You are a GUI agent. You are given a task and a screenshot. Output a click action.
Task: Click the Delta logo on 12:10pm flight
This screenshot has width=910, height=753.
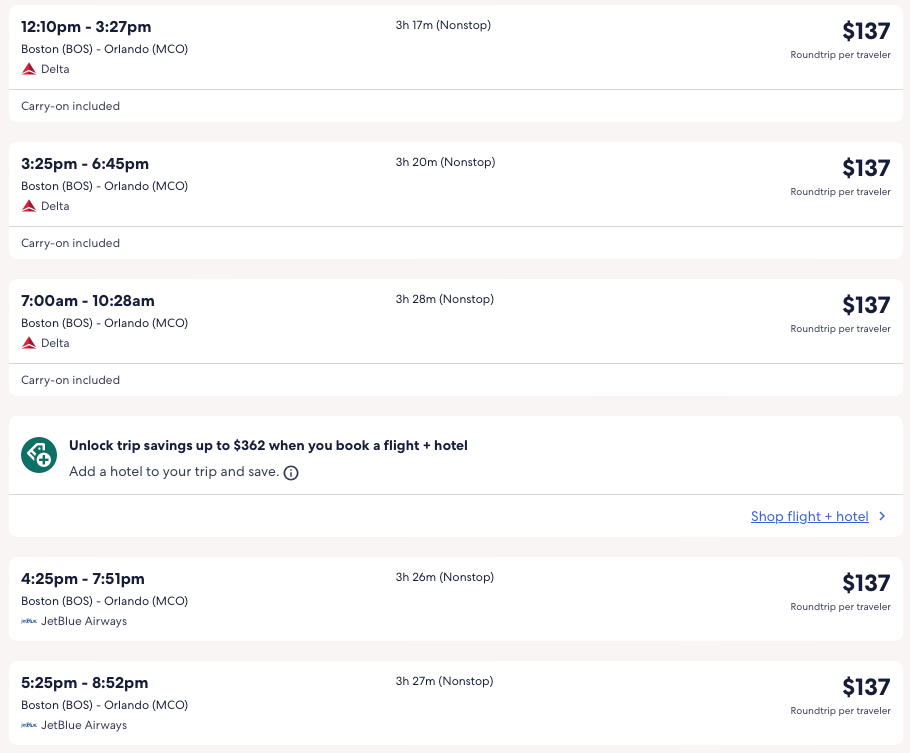pos(29,69)
